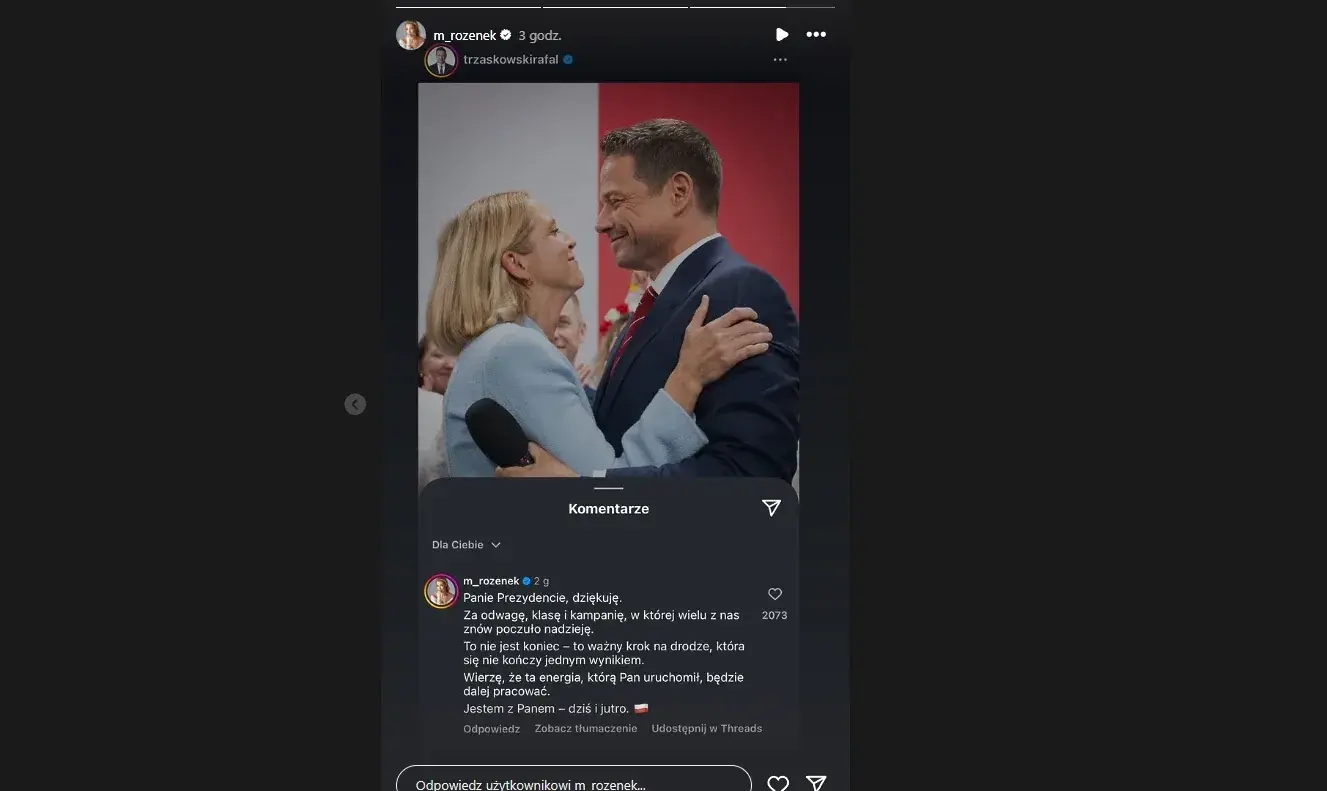The image size is (1327, 791).
Task: Open m_rozenek profile avatar at top
Action: pyautogui.click(x=411, y=35)
